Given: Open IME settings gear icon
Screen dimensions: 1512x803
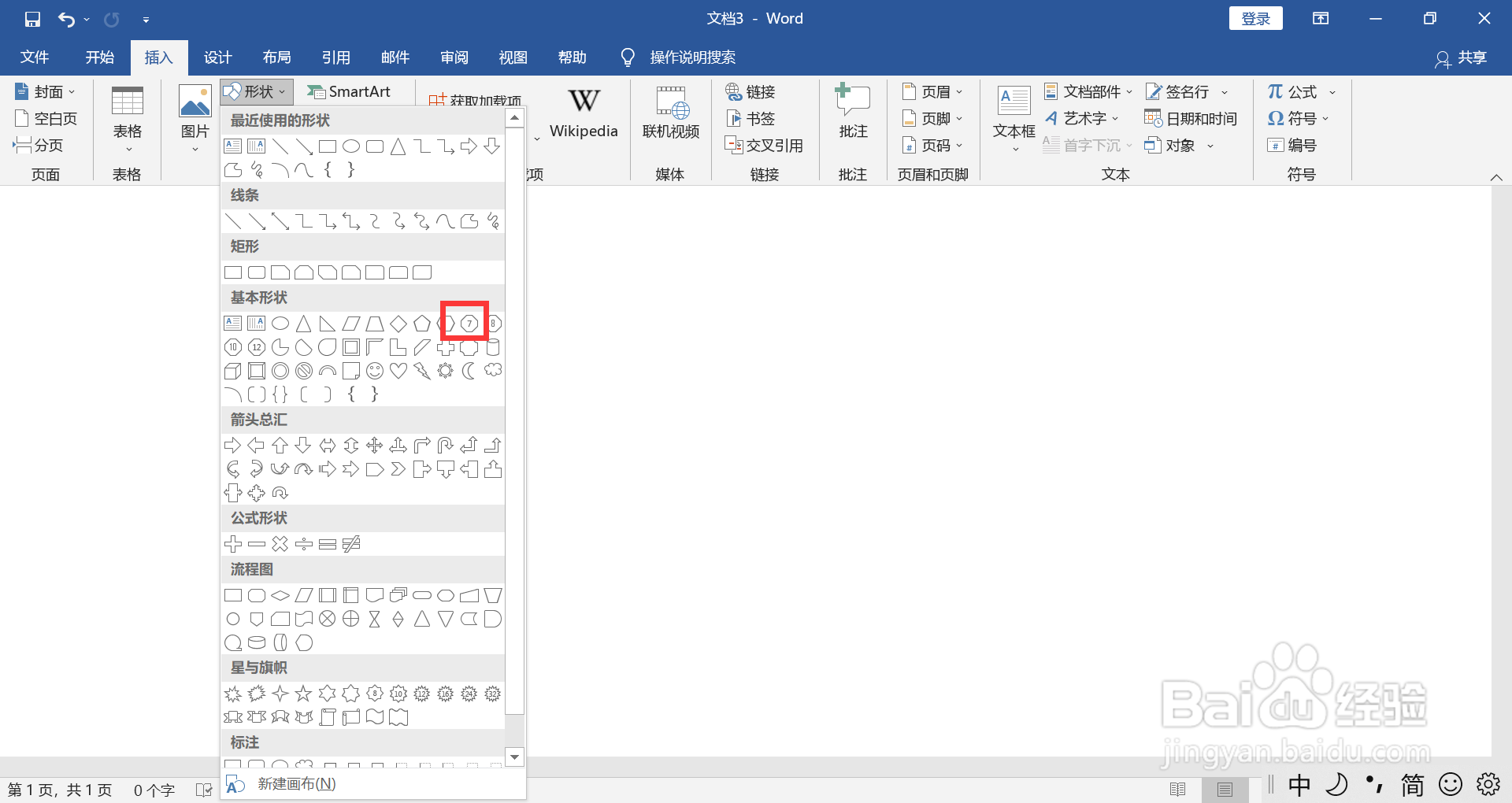Looking at the screenshot, I should [1488, 785].
